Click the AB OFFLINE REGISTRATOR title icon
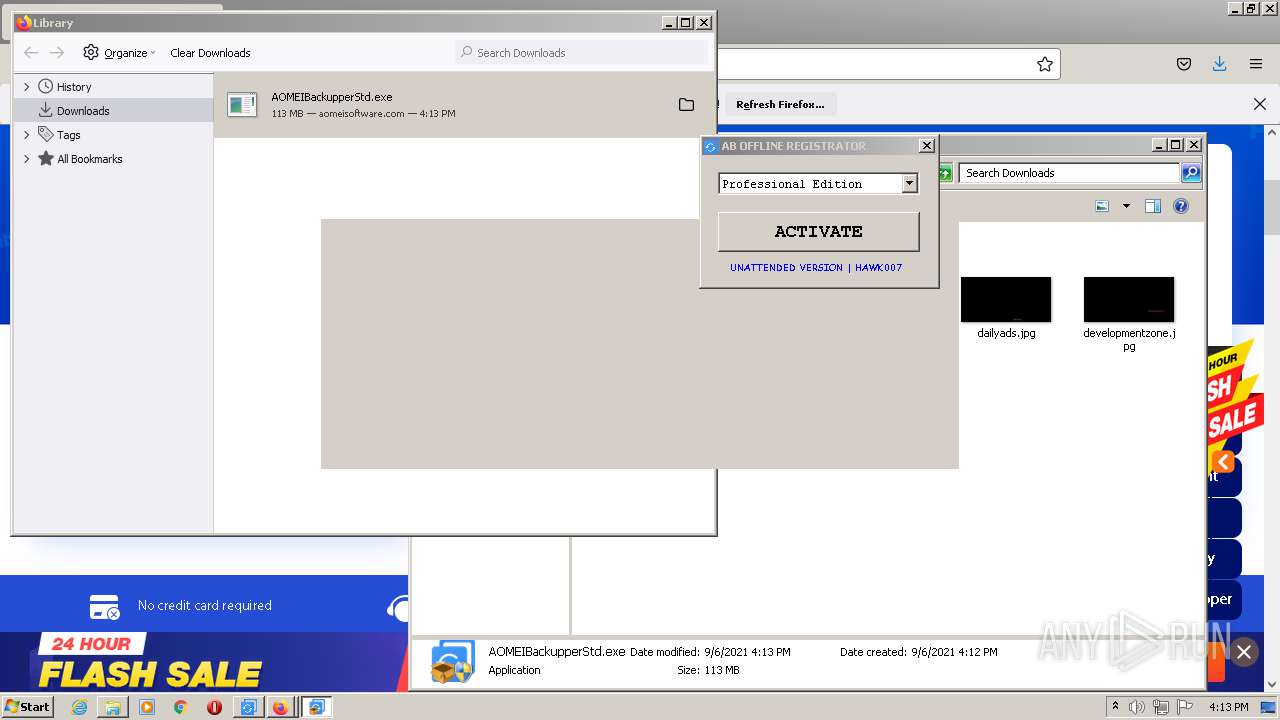Viewport: 1280px width, 720px height. coord(711,147)
